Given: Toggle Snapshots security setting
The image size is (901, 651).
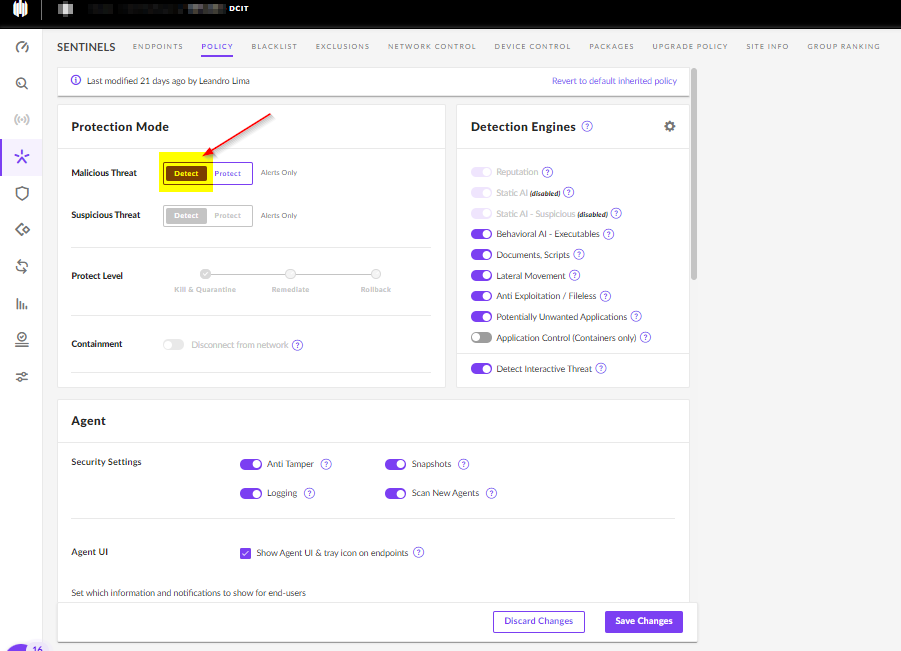Looking at the screenshot, I should pyautogui.click(x=395, y=464).
